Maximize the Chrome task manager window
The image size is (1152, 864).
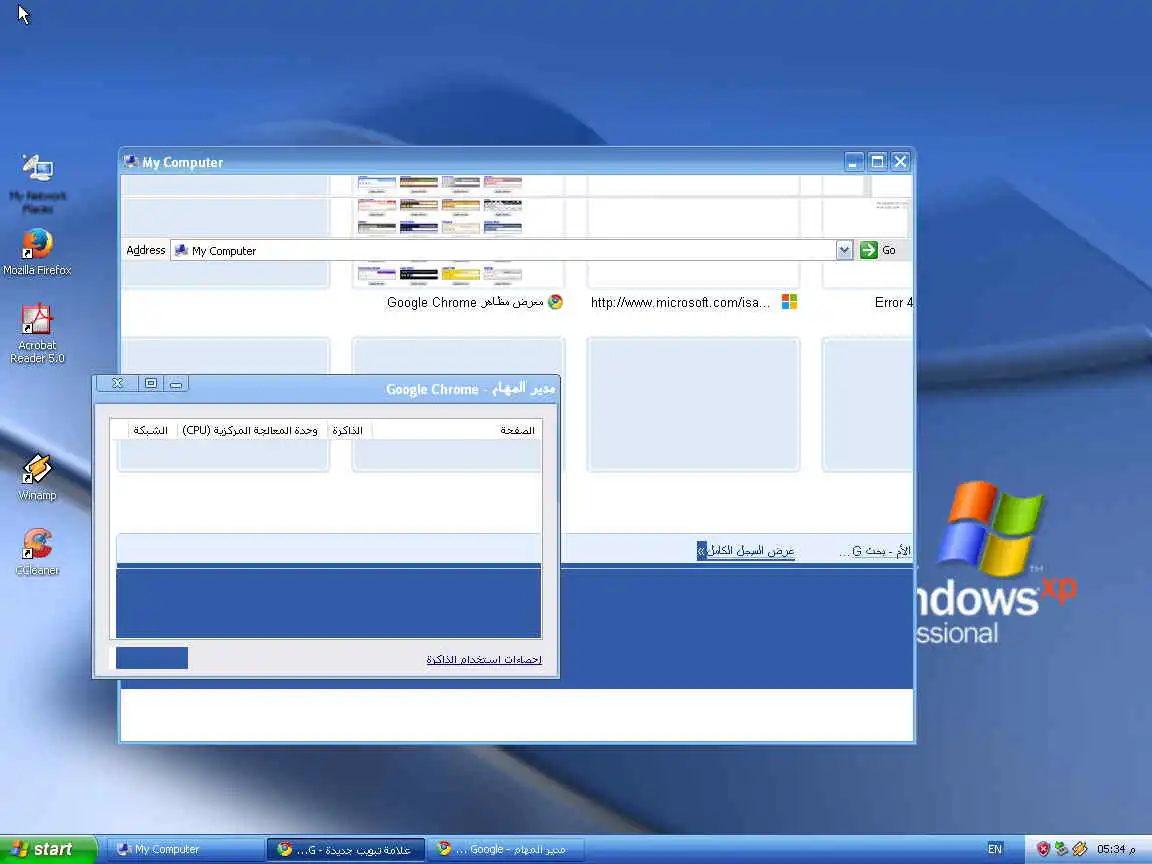click(151, 383)
